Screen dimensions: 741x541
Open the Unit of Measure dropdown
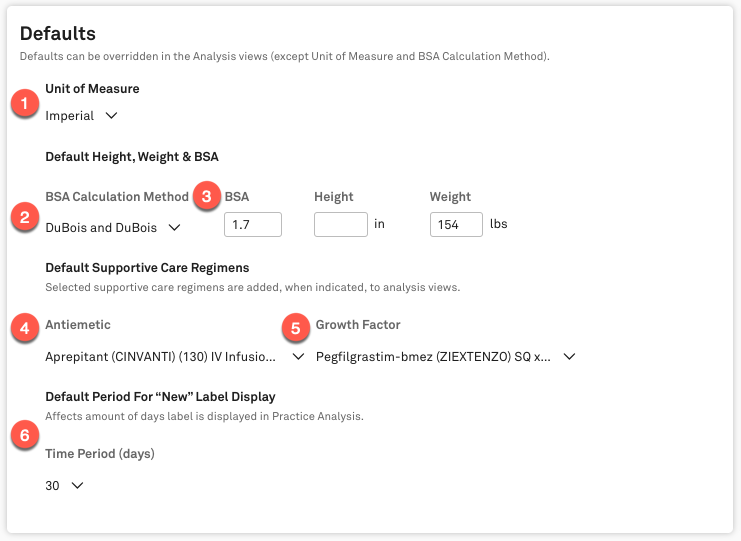coord(81,116)
